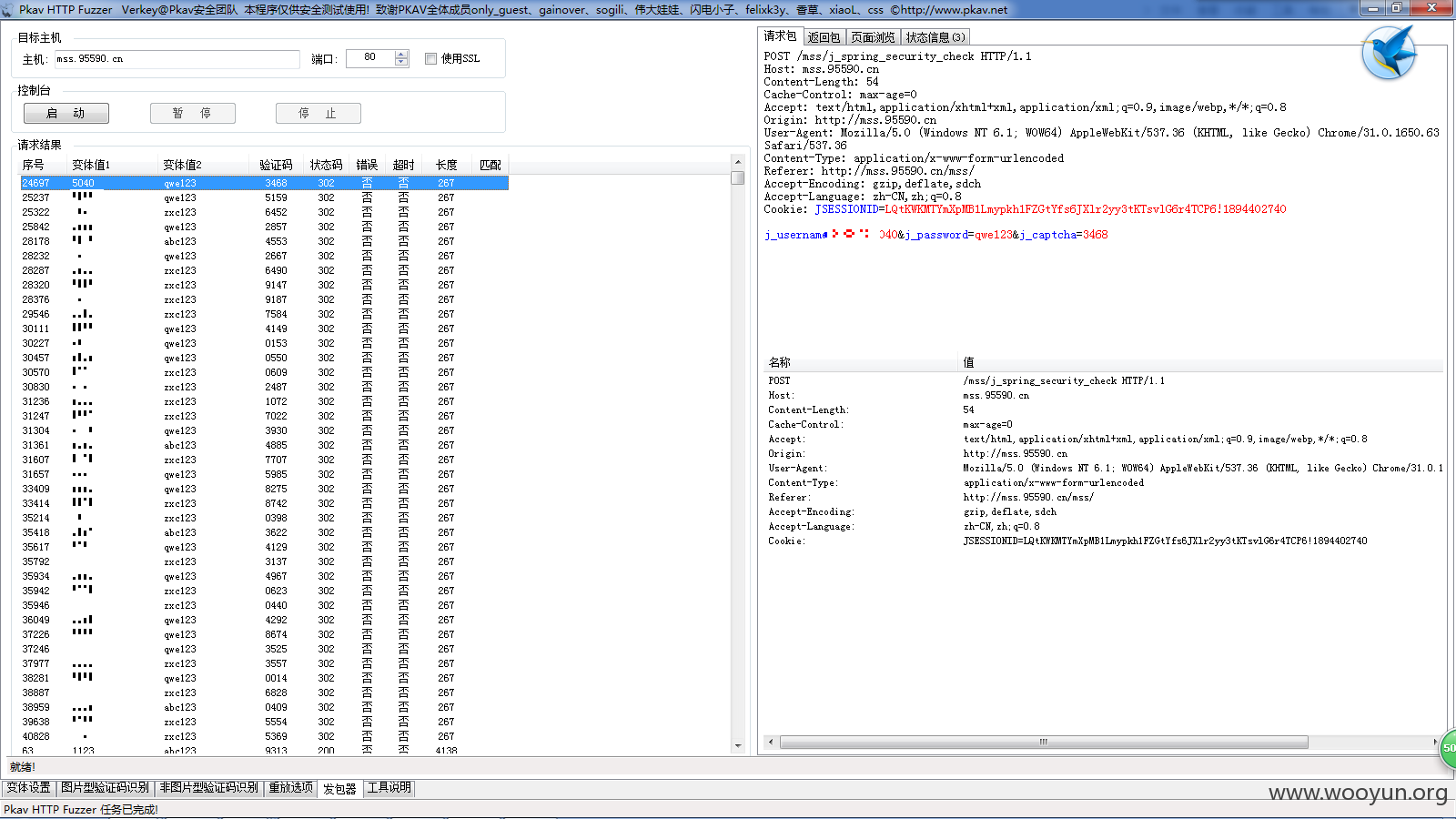The width and height of the screenshot is (1456, 819).
Task: Select result row with 序号 25237
Action: tap(264, 197)
